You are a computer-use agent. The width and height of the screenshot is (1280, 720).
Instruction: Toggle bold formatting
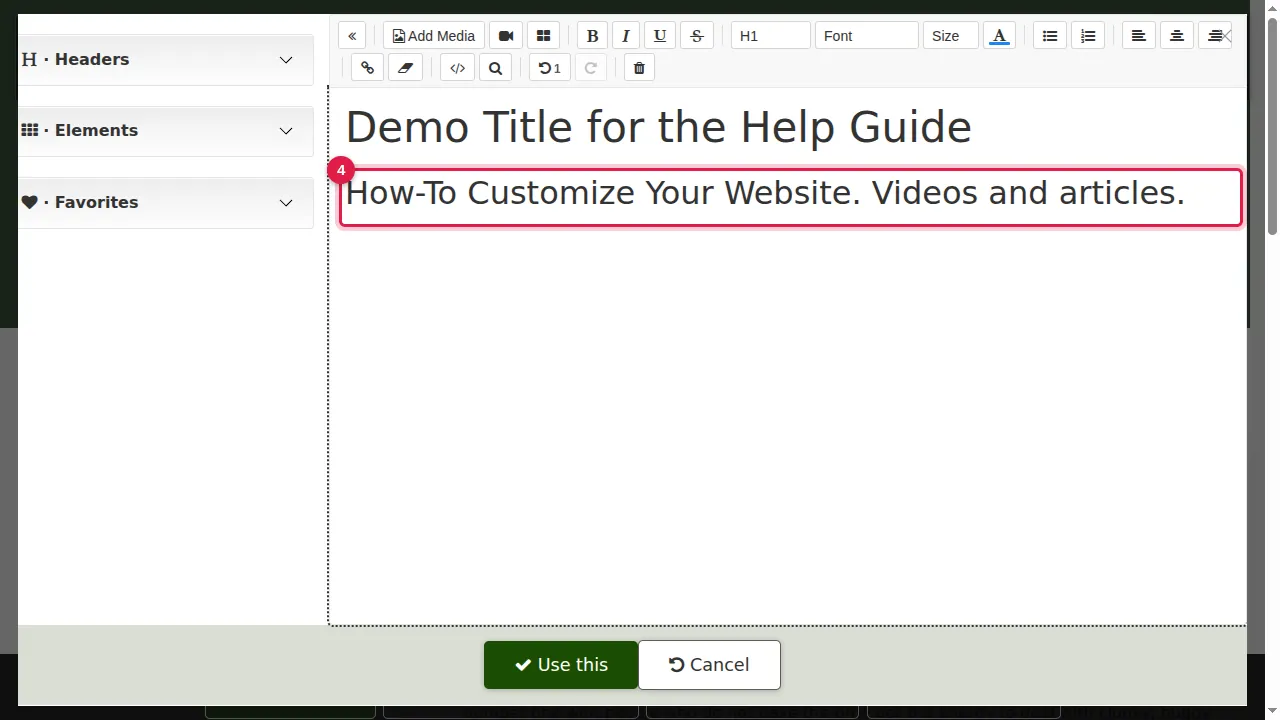[592, 36]
